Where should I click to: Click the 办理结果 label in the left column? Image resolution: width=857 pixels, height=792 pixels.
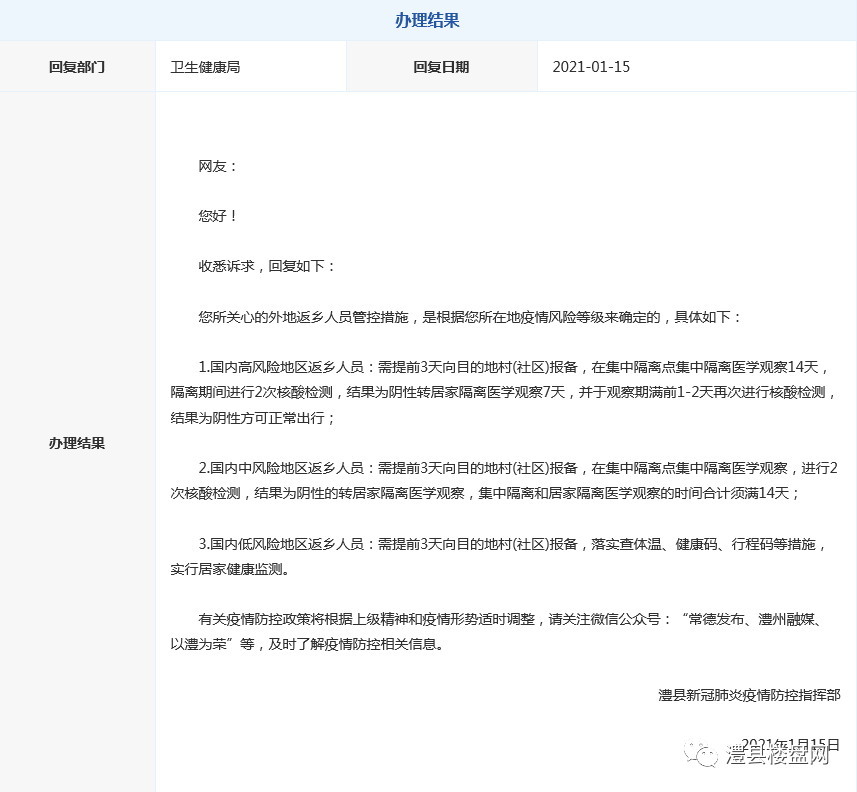[77, 443]
